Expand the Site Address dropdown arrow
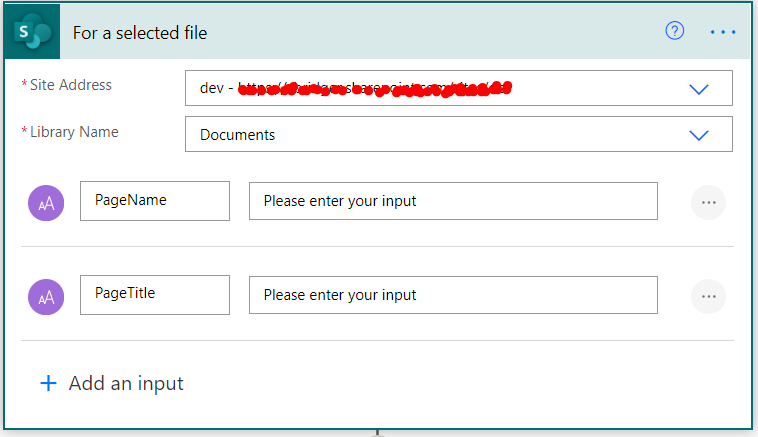The width and height of the screenshot is (758, 437). [x=699, y=89]
